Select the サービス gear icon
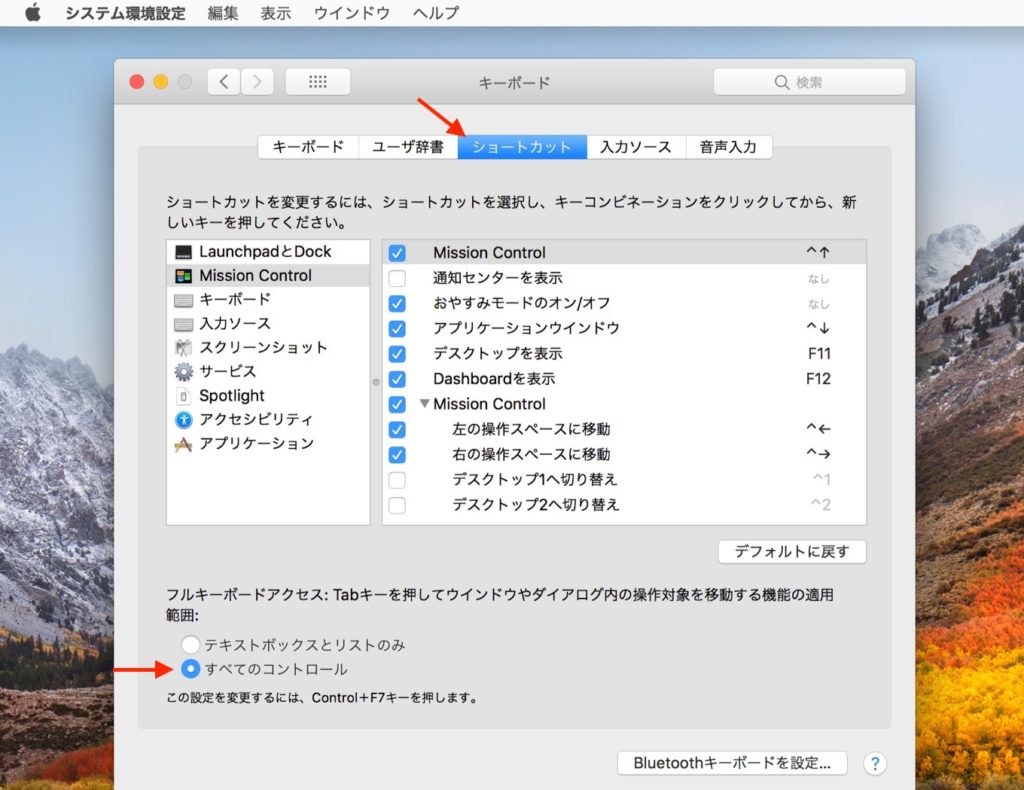 tap(184, 372)
